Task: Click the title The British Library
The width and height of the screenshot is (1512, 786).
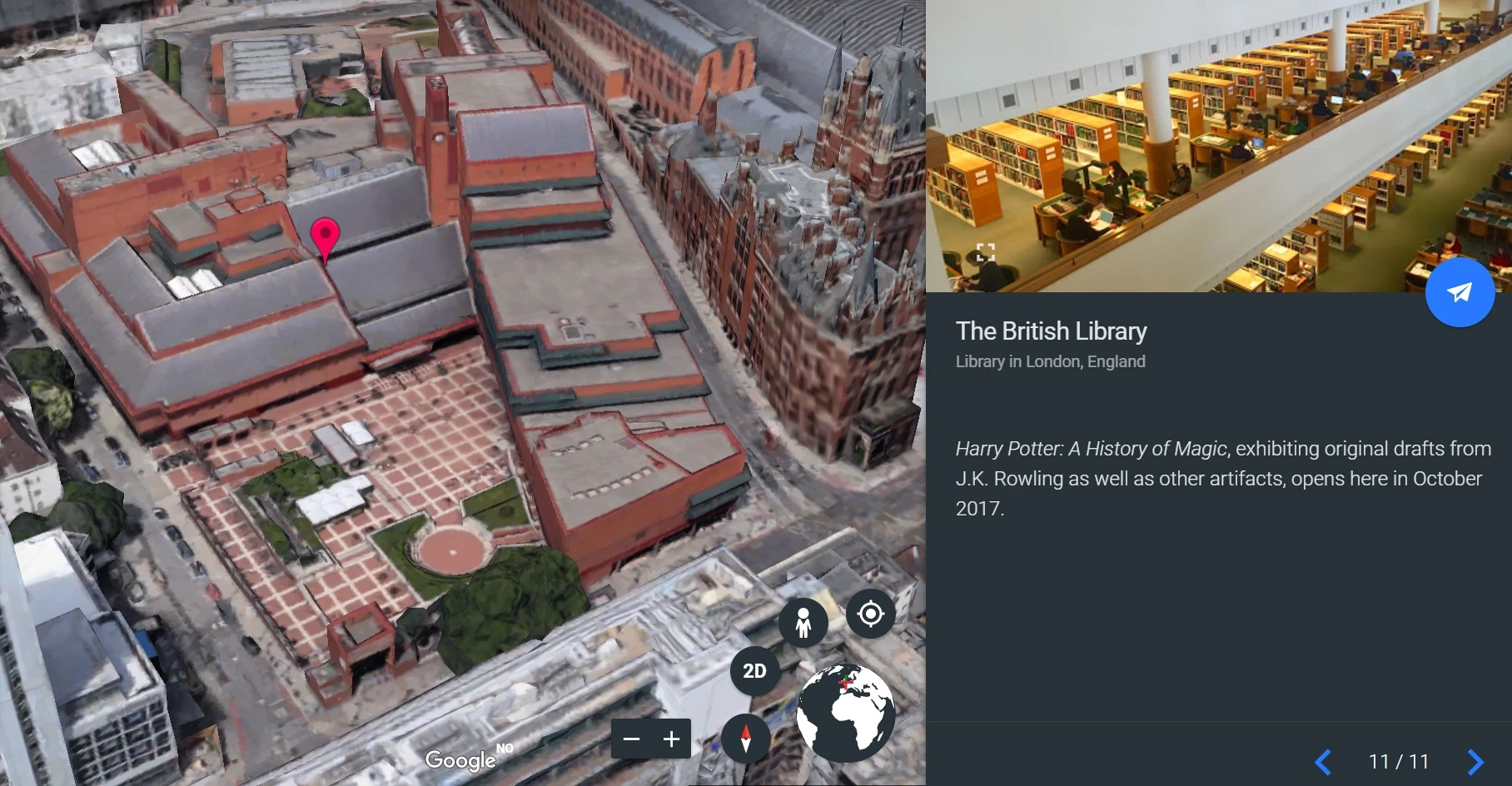Action: point(1052,331)
